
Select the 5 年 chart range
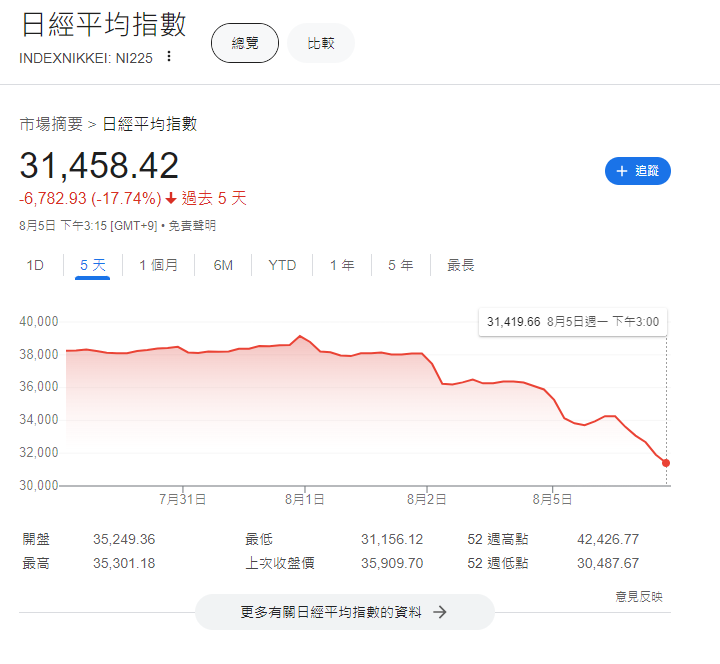click(x=400, y=265)
